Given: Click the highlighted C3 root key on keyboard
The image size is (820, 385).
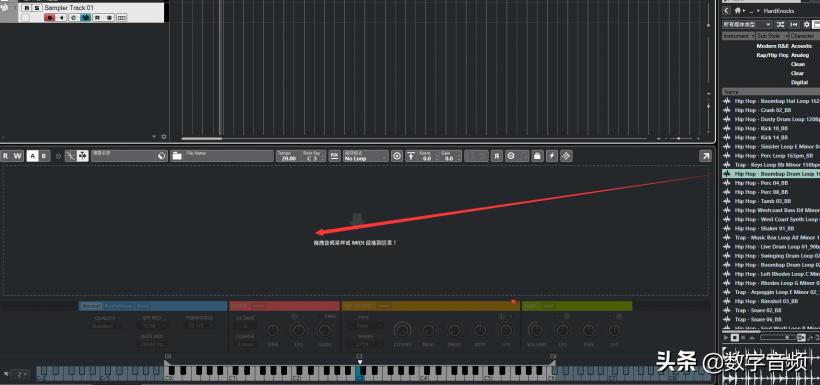Looking at the screenshot, I should pos(360,373).
